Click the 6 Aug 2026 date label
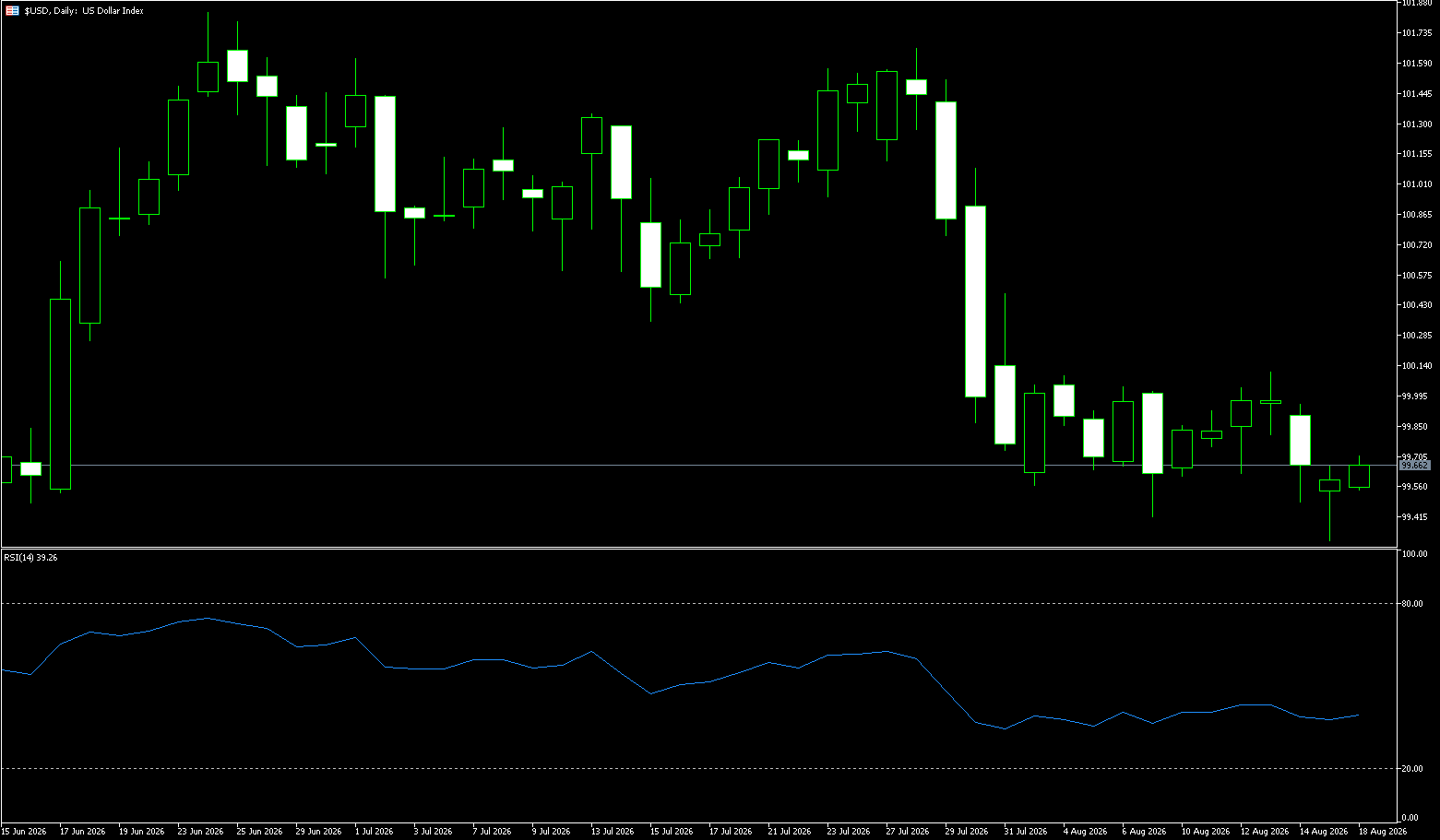Image resolution: width=1440 pixels, height=840 pixels. point(1144,832)
